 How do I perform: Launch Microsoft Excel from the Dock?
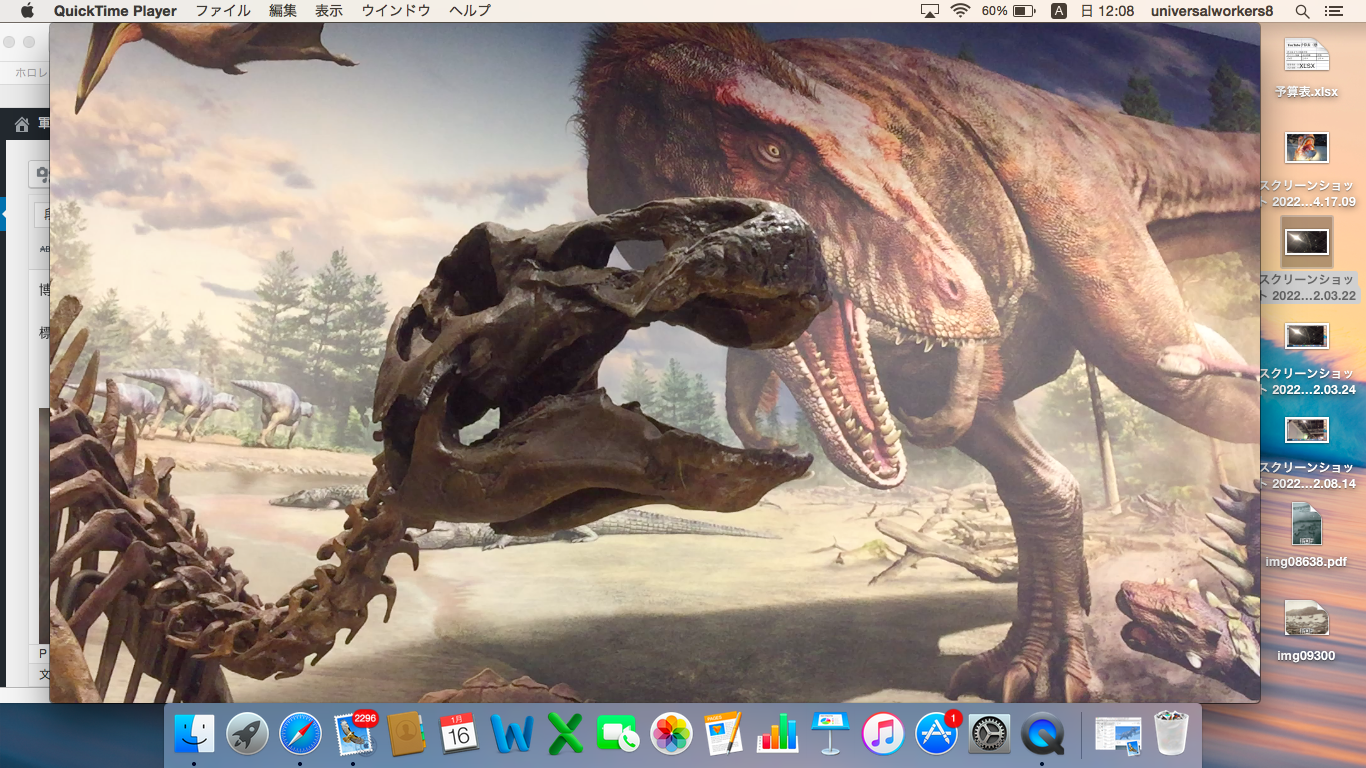coord(565,735)
